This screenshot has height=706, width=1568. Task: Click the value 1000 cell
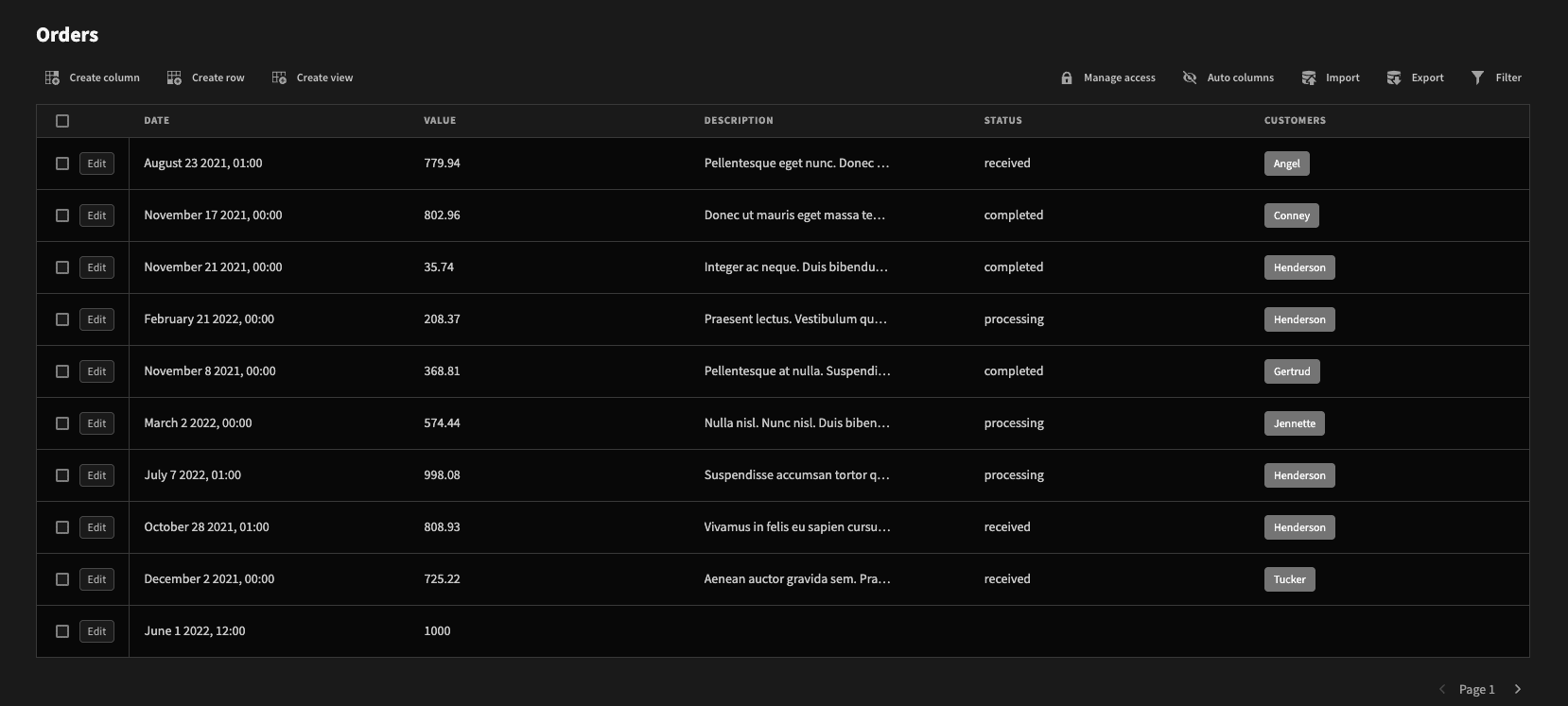click(437, 630)
